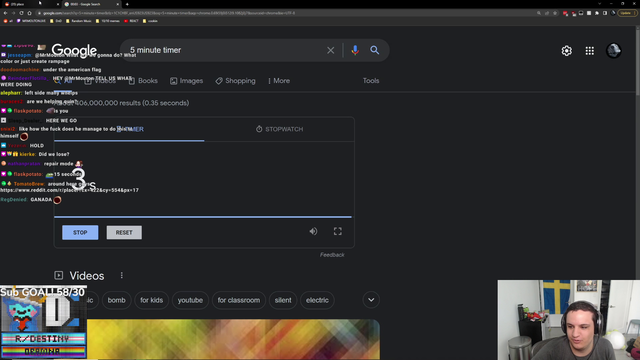Click the timer's 3s countdown display
This screenshot has width=640, height=360.
point(83,180)
